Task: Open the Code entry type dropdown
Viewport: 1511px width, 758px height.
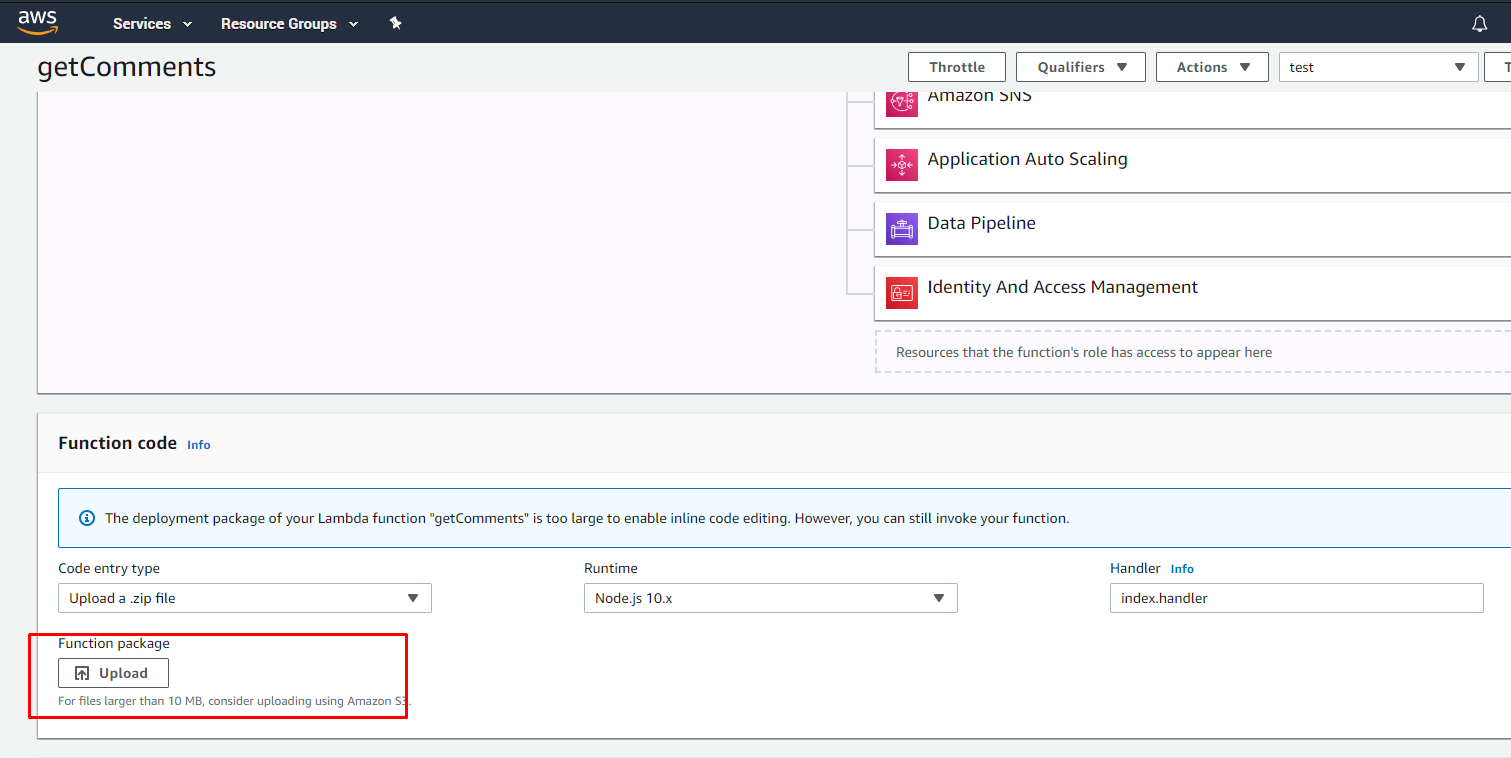Action: click(245, 598)
